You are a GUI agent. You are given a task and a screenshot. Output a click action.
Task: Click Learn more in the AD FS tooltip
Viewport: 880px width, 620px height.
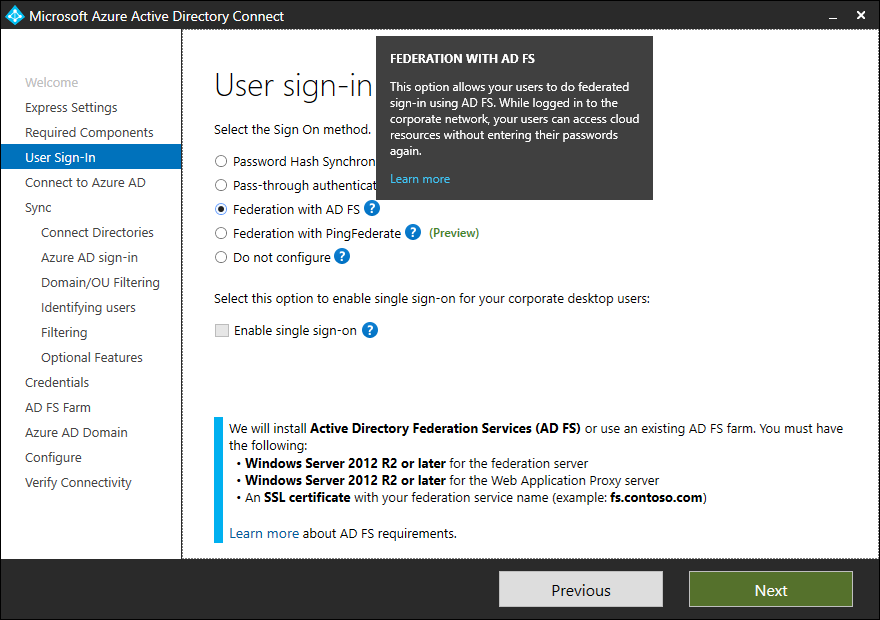click(x=420, y=178)
